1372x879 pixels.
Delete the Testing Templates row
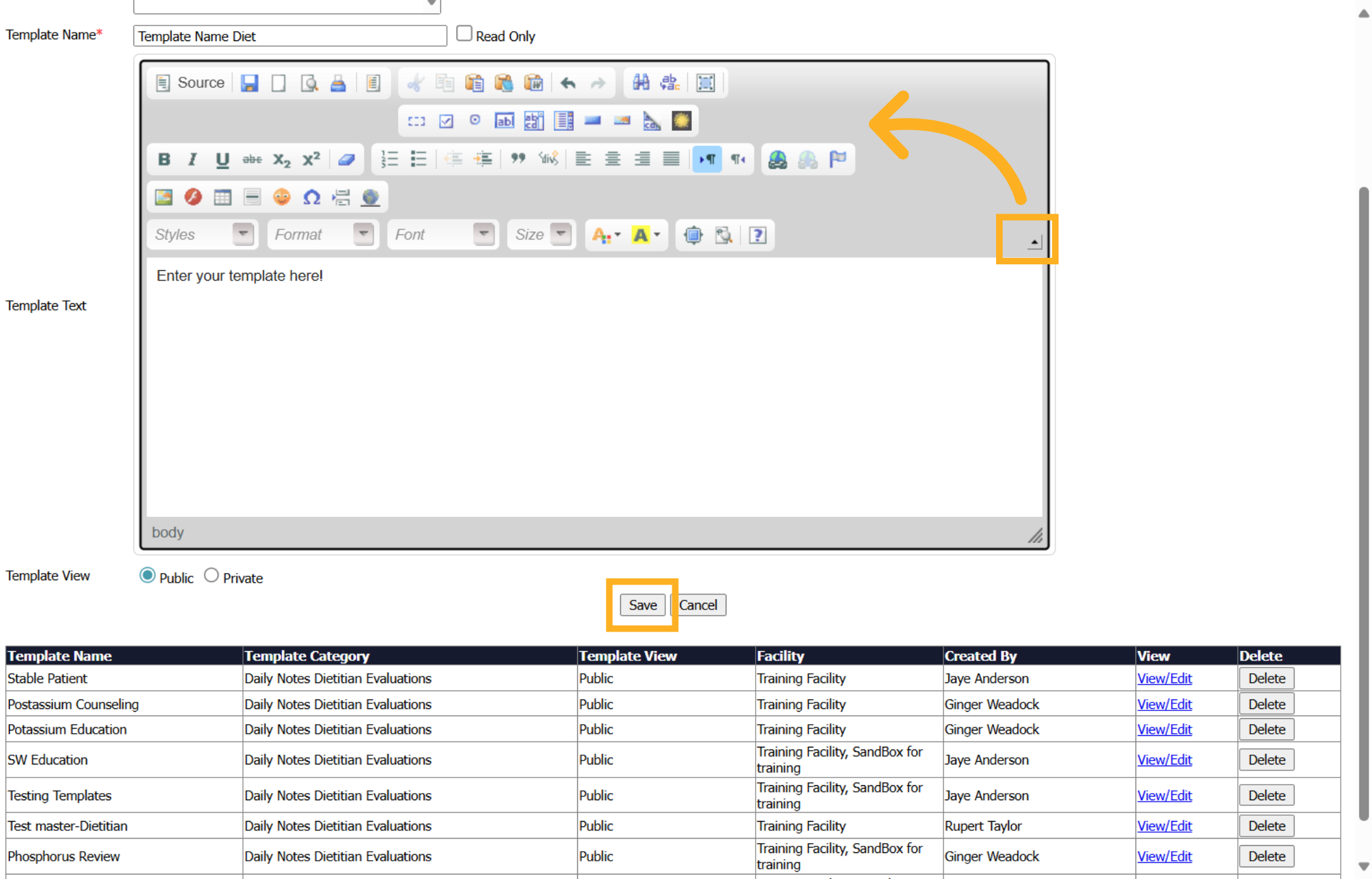(x=1266, y=796)
